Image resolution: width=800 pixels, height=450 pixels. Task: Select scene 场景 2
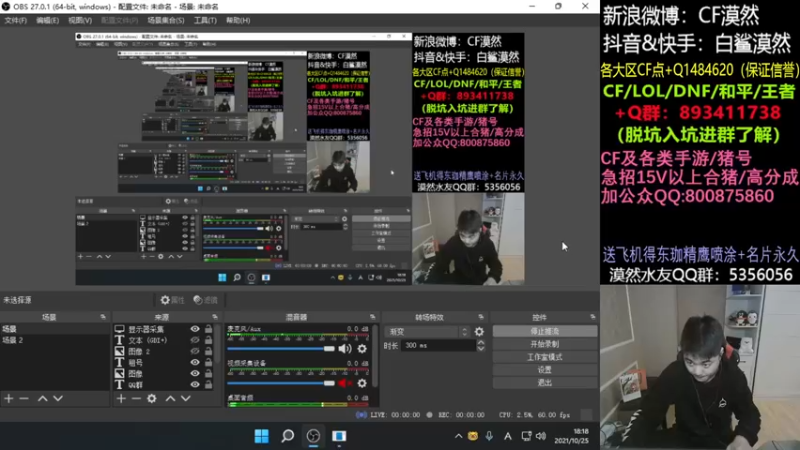pyautogui.click(x=55, y=340)
